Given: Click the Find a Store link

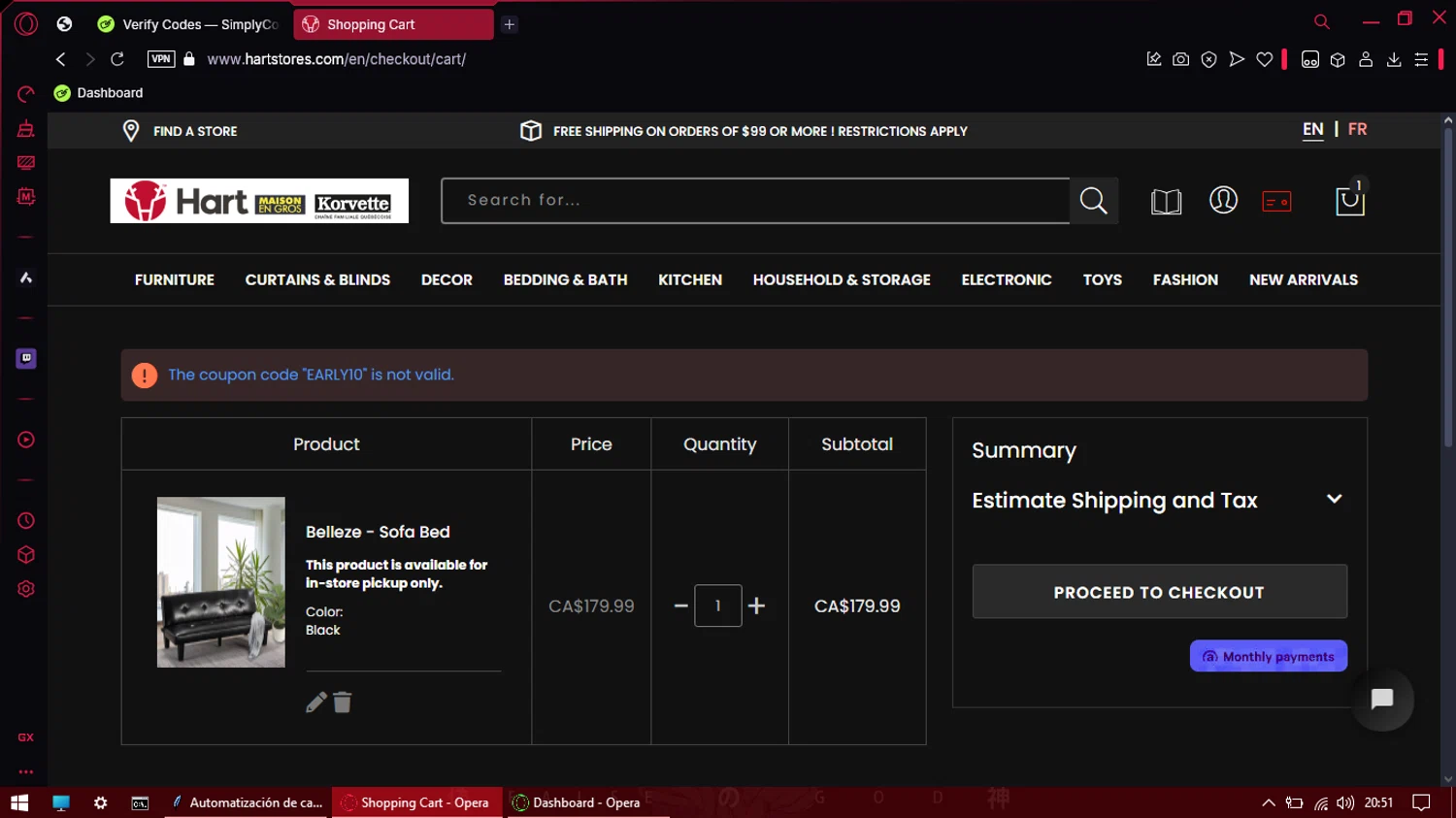Looking at the screenshot, I should coord(195,131).
